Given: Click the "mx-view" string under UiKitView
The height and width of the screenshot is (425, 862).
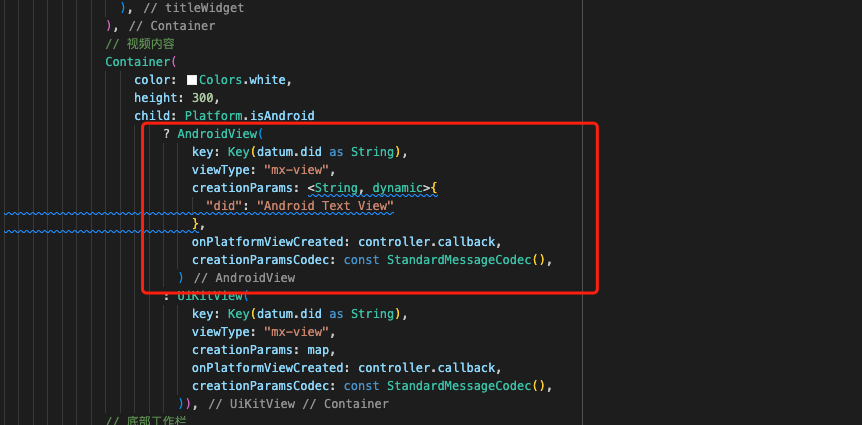Looking at the screenshot, I should (296, 332).
